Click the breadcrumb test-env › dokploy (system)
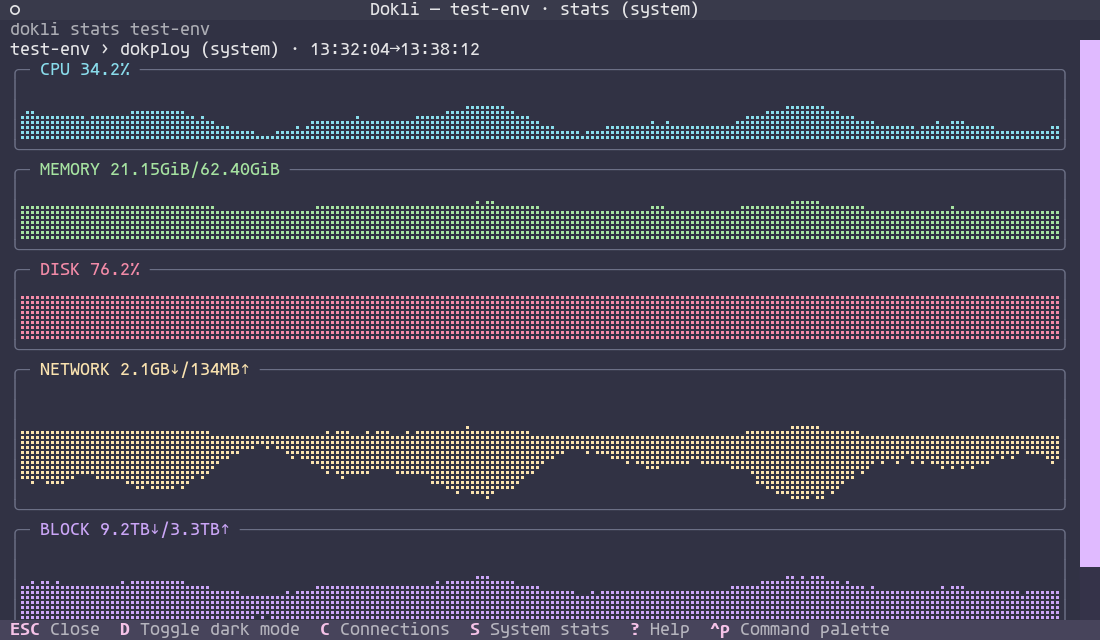 tap(145, 49)
